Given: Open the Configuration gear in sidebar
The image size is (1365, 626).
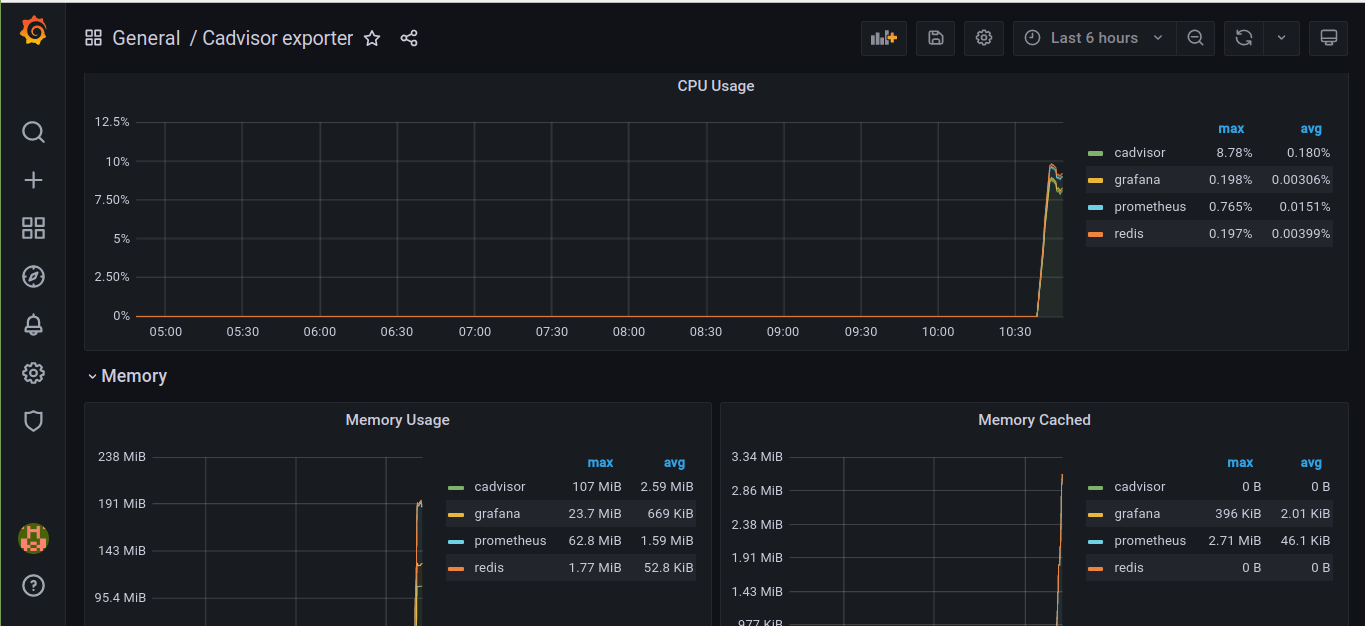Looking at the screenshot, I should (33, 373).
